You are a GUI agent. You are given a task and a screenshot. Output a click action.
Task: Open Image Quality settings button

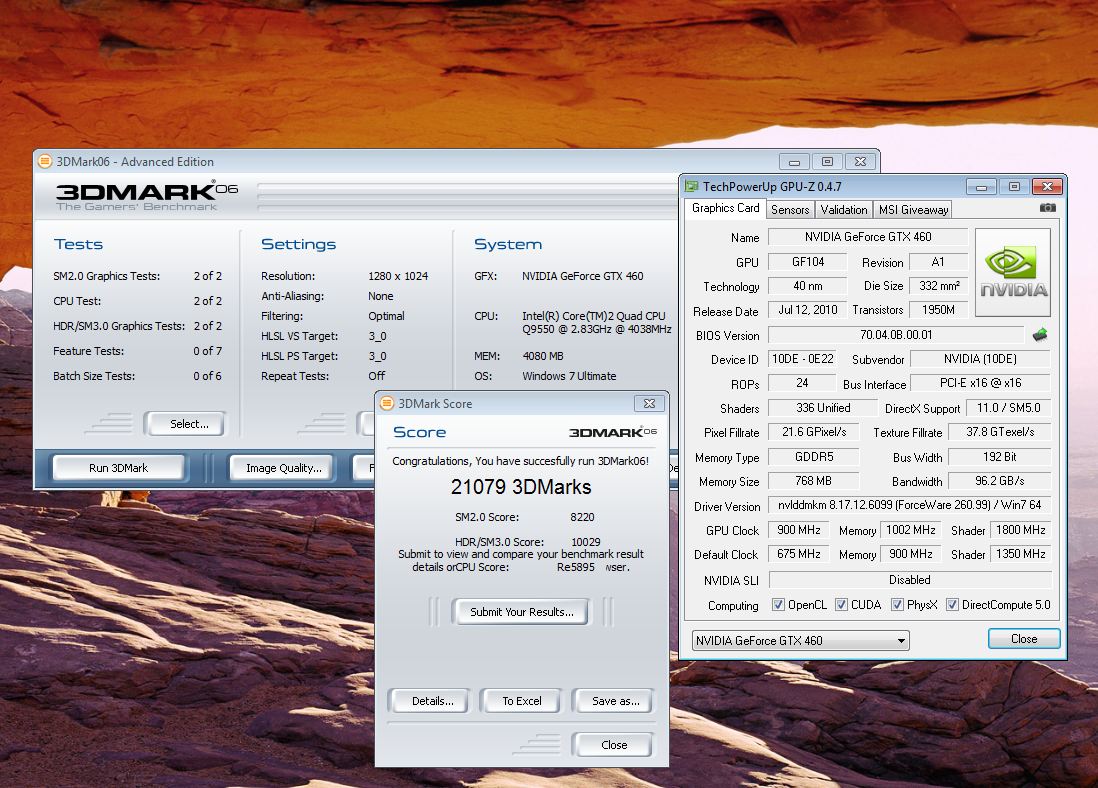(284, 468)
